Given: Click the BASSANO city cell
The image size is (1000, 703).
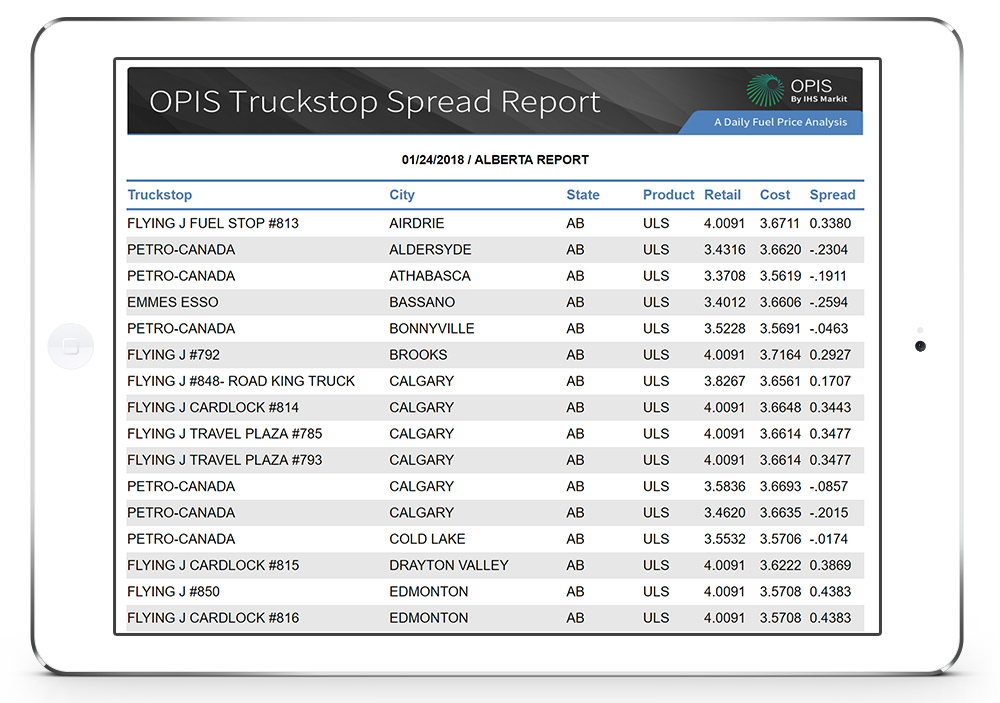Looking at the screenshot, I should click(422, 302).
